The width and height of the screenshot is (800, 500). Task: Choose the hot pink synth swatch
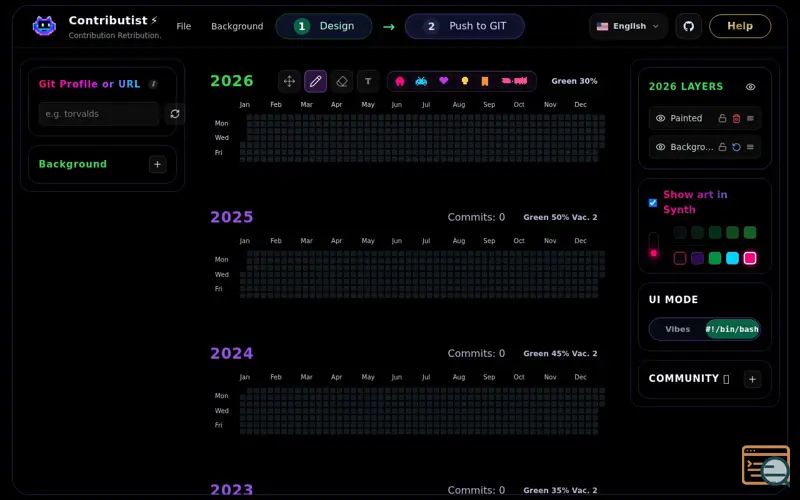click(750, 258)
